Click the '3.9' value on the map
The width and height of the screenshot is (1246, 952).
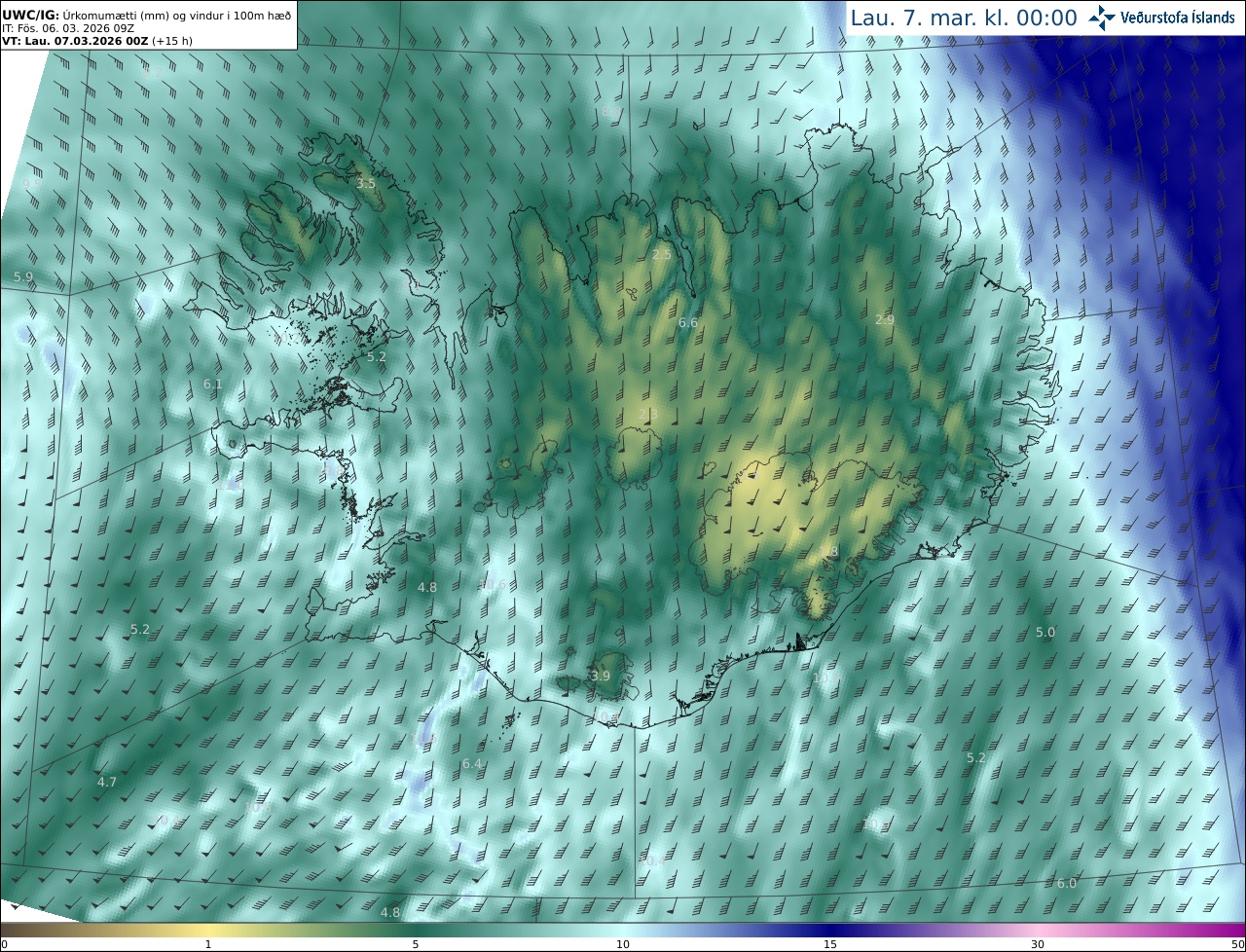point(601,677)
